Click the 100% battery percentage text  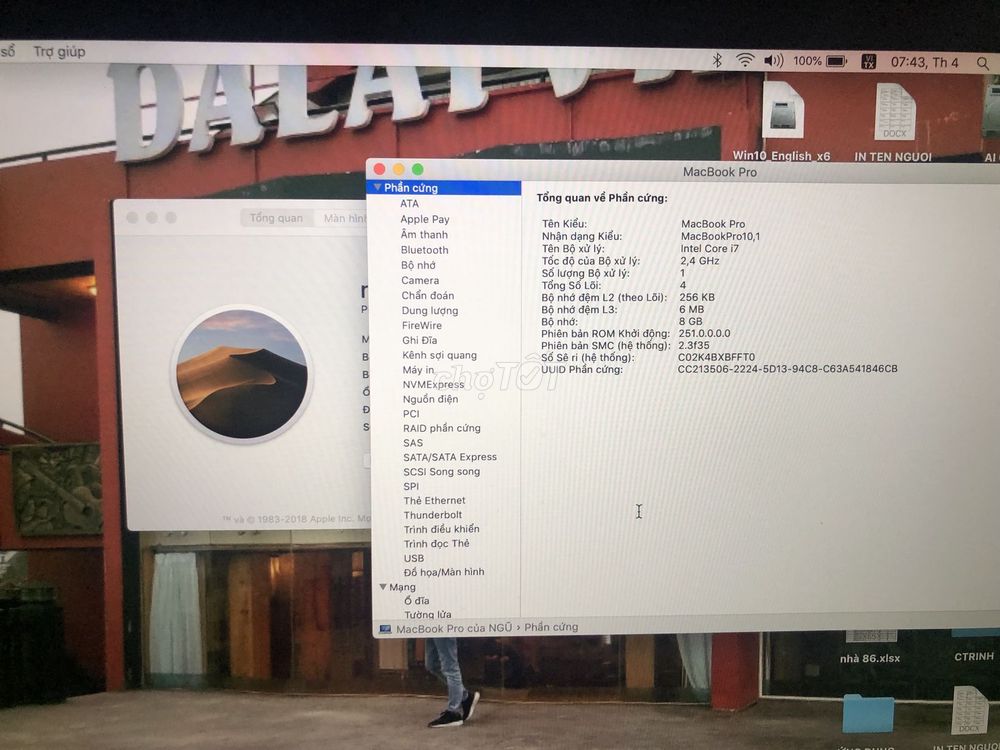[x=807, y=61]
